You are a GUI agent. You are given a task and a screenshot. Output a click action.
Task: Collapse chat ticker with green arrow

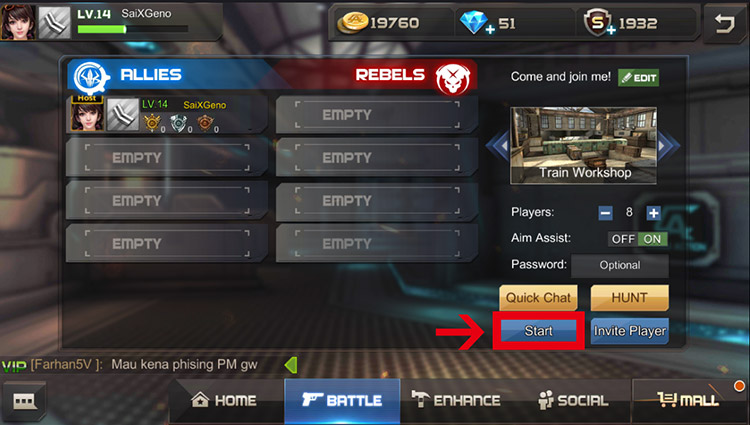point(291,365)
